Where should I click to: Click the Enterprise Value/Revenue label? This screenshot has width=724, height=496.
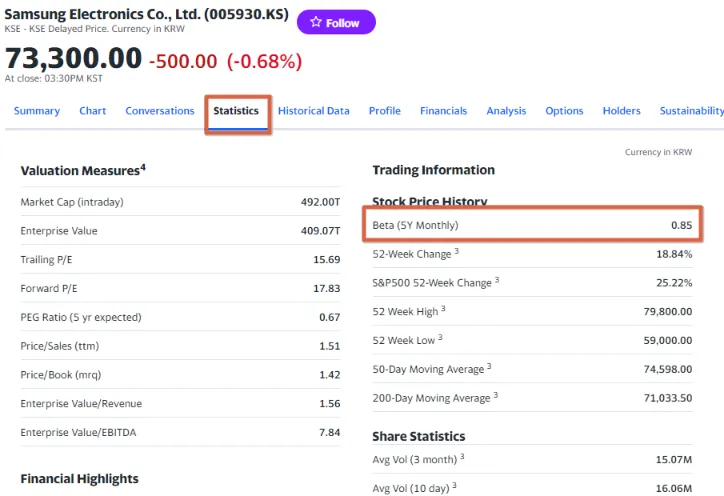pyautogui.click(x=81, y=404)
